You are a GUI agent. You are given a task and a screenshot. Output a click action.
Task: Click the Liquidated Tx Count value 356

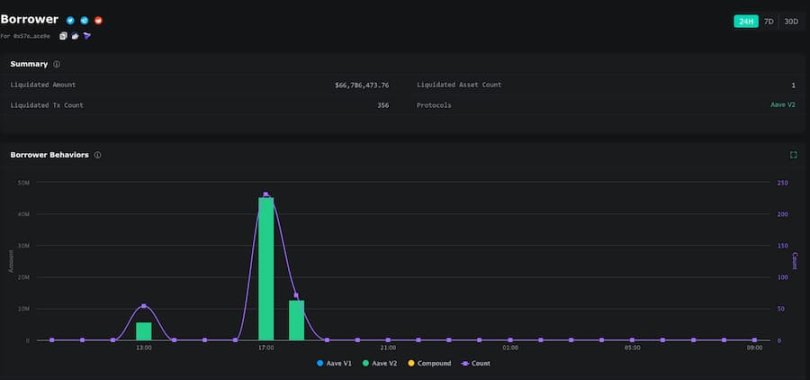383,105
